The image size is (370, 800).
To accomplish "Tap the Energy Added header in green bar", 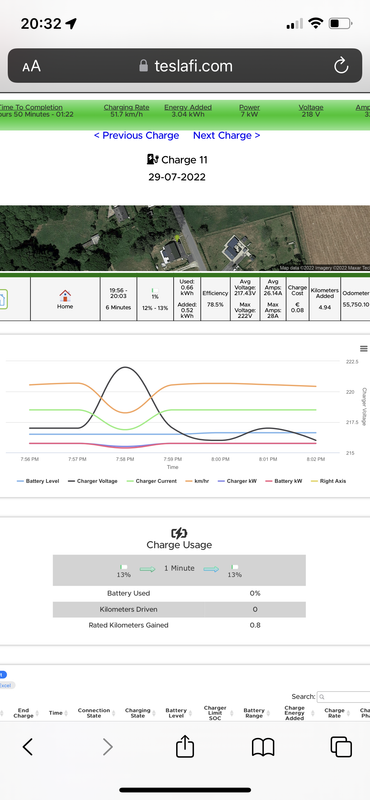I will [188, 107].
